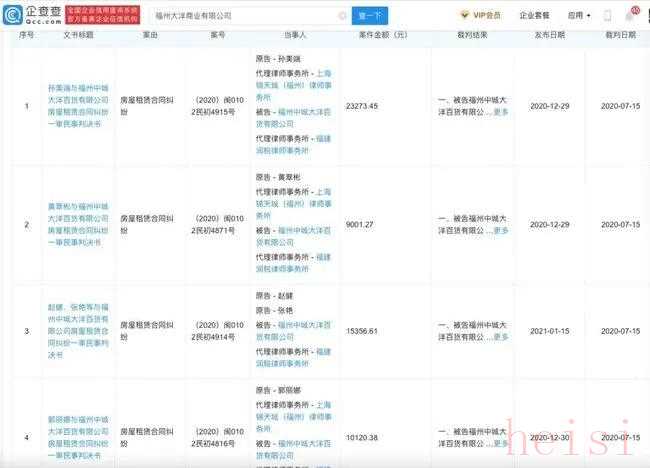Open 郭丽娜 judgment document title link
Viewport: 650px width, 468px height.
tap(76, 437)
